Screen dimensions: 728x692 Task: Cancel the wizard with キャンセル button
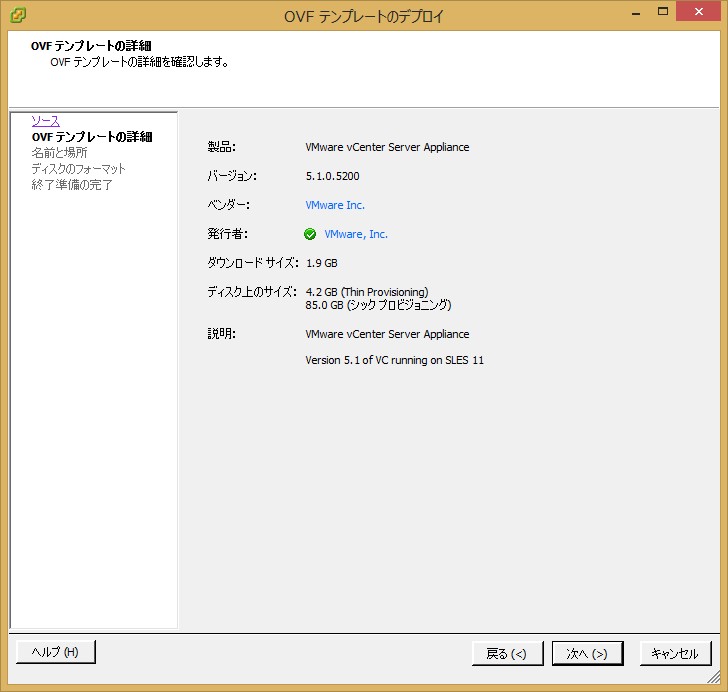(x=675, y=653)
